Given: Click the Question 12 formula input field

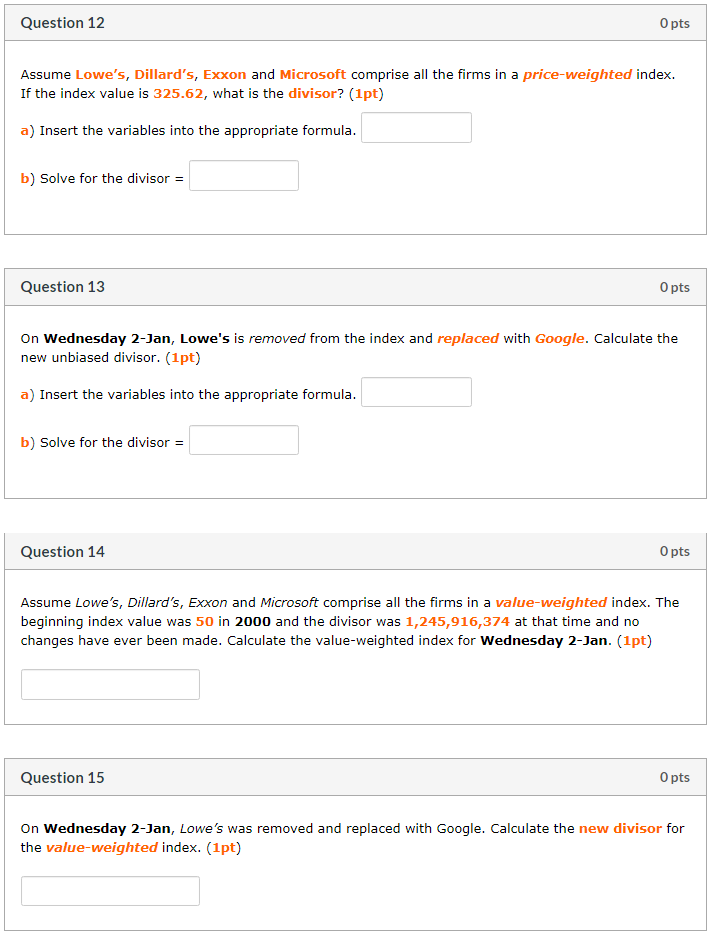Looking at the screenshot, I should coord(416,128).
